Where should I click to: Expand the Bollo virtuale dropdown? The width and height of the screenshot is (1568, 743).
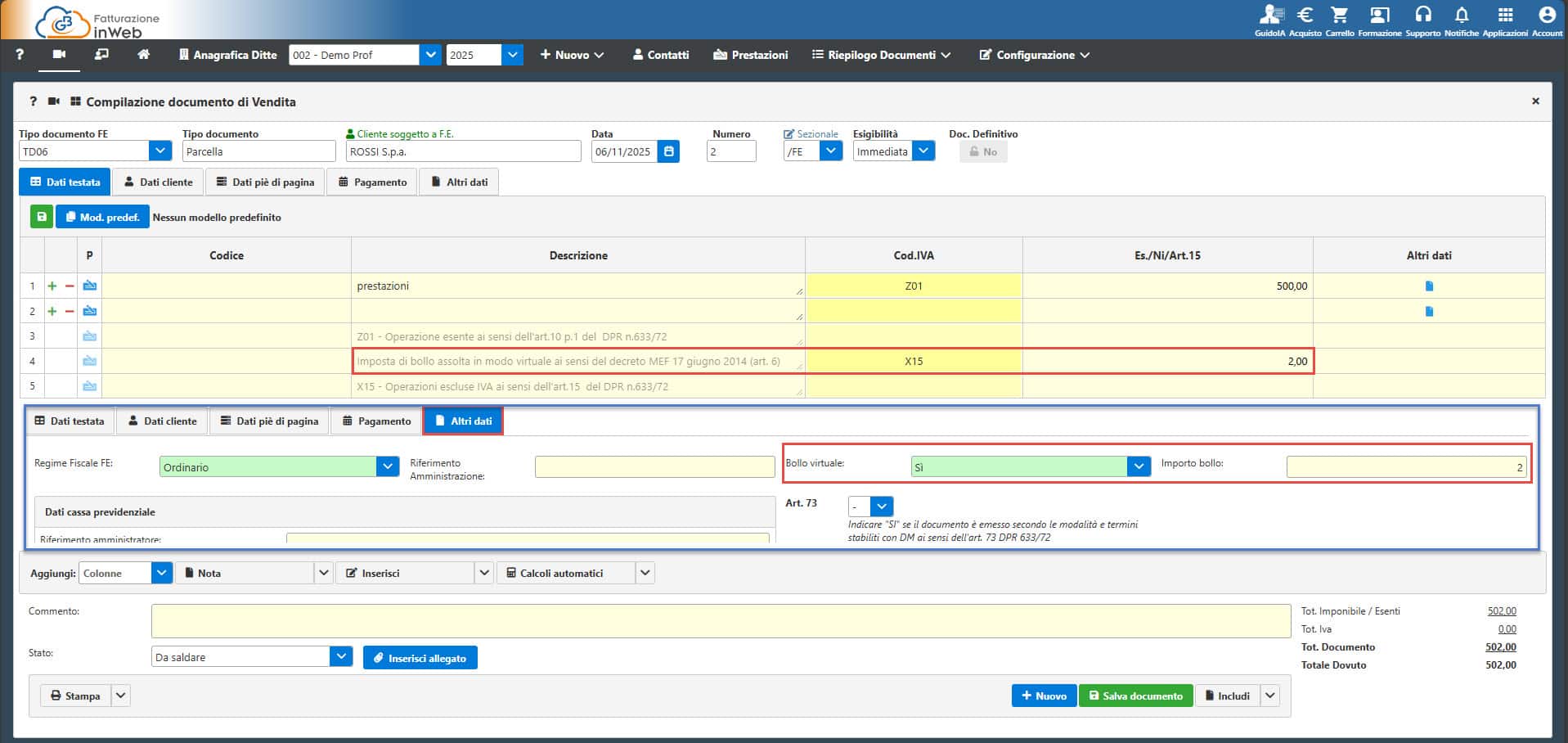point(1139,466)
